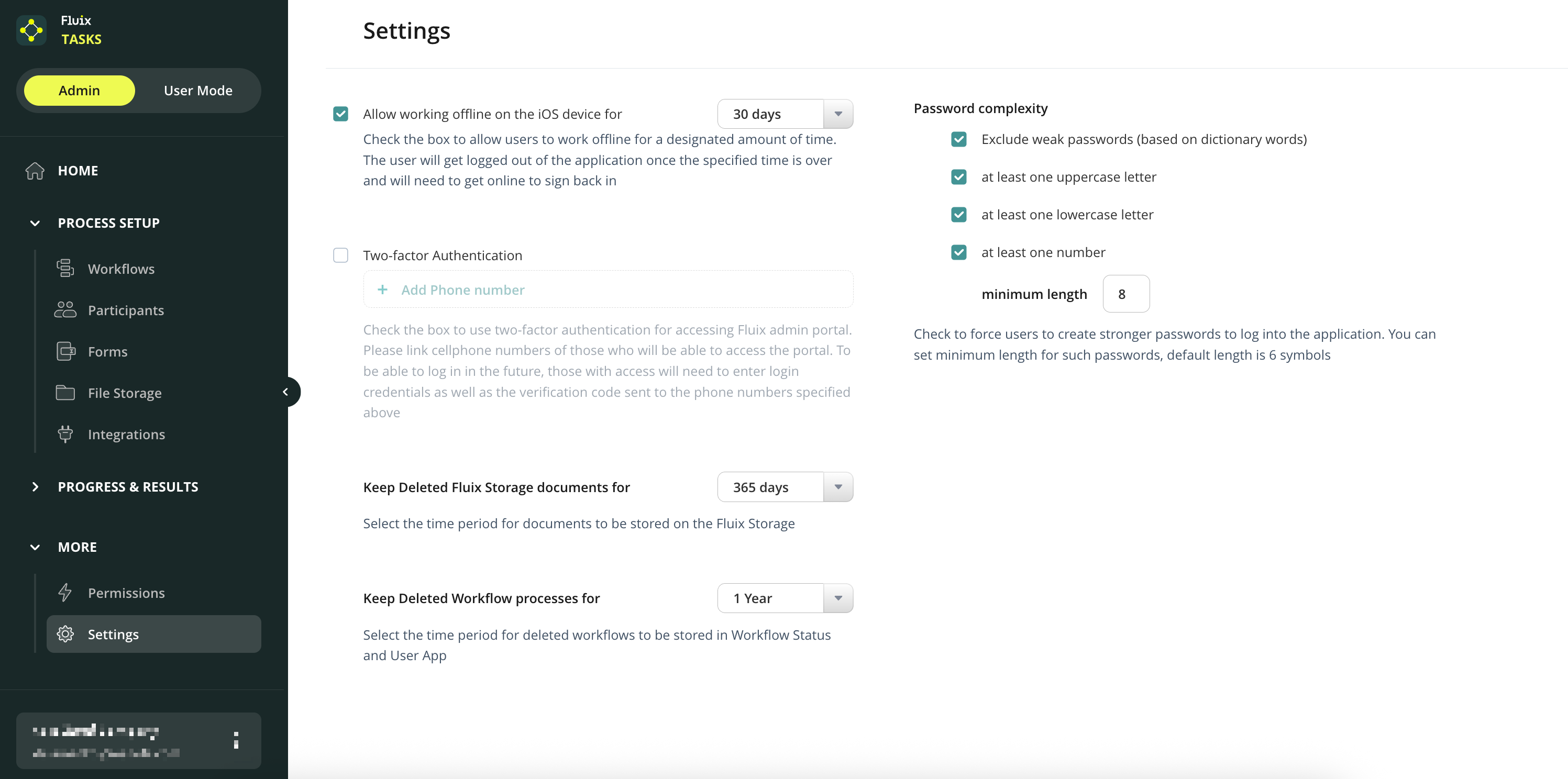The height and width of the screenshot is (779, 1568).
Task: Click the File Storage folder icon
Action: (65, 393)
